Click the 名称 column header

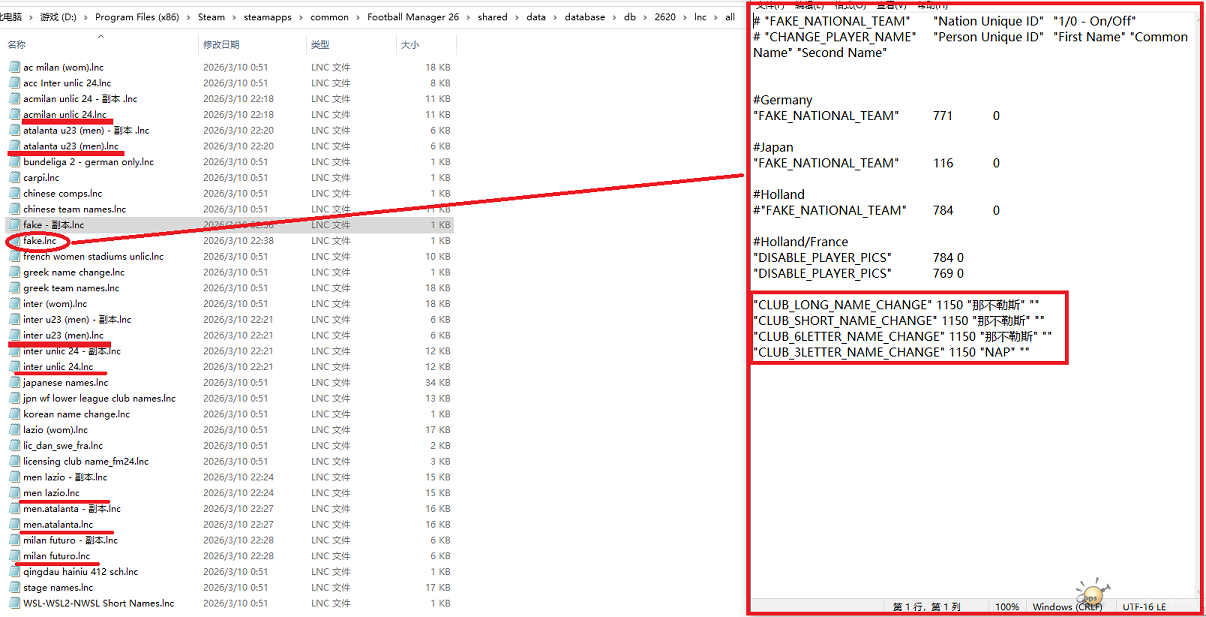[17, 45]
